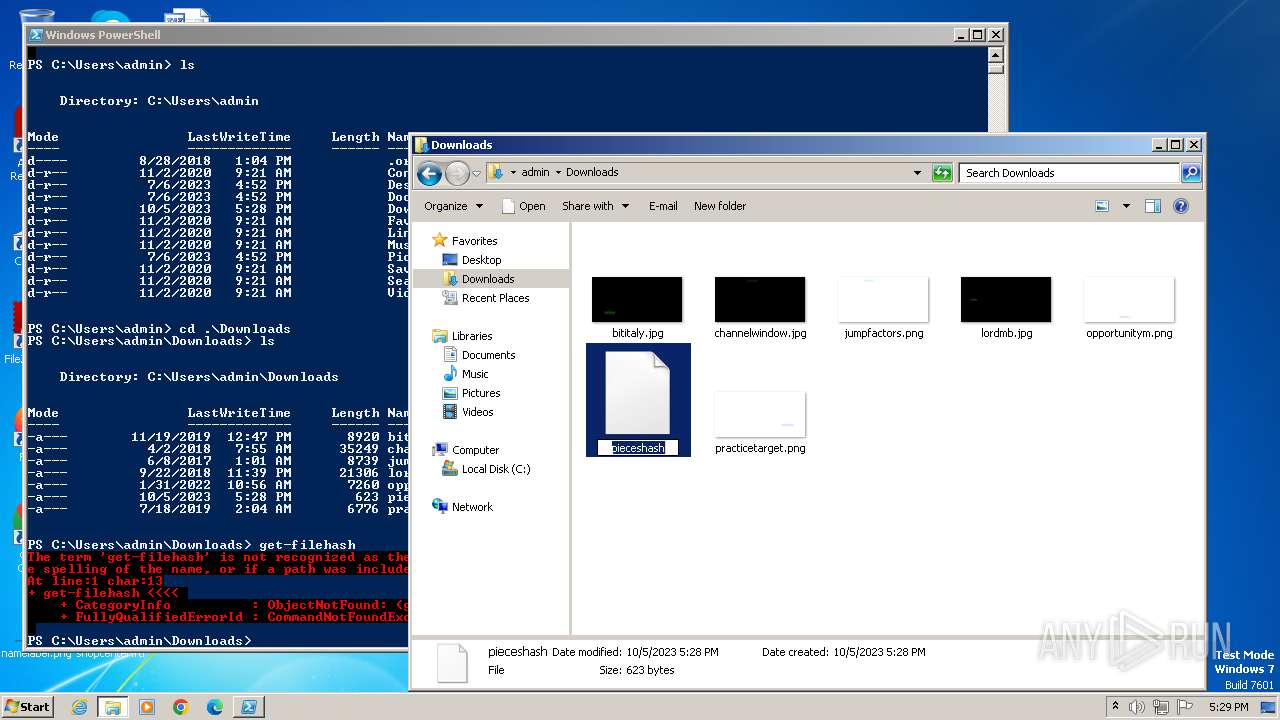Expand the address bar history dropdown
Screen dimensions: 1280x720
[917, 173]
